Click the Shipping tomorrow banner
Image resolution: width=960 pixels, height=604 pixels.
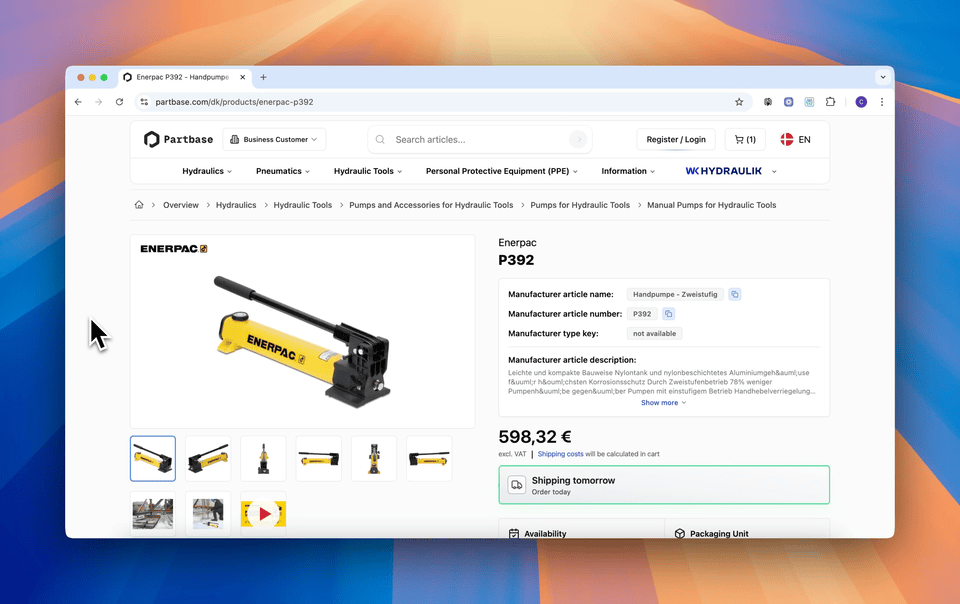(664, 485)
